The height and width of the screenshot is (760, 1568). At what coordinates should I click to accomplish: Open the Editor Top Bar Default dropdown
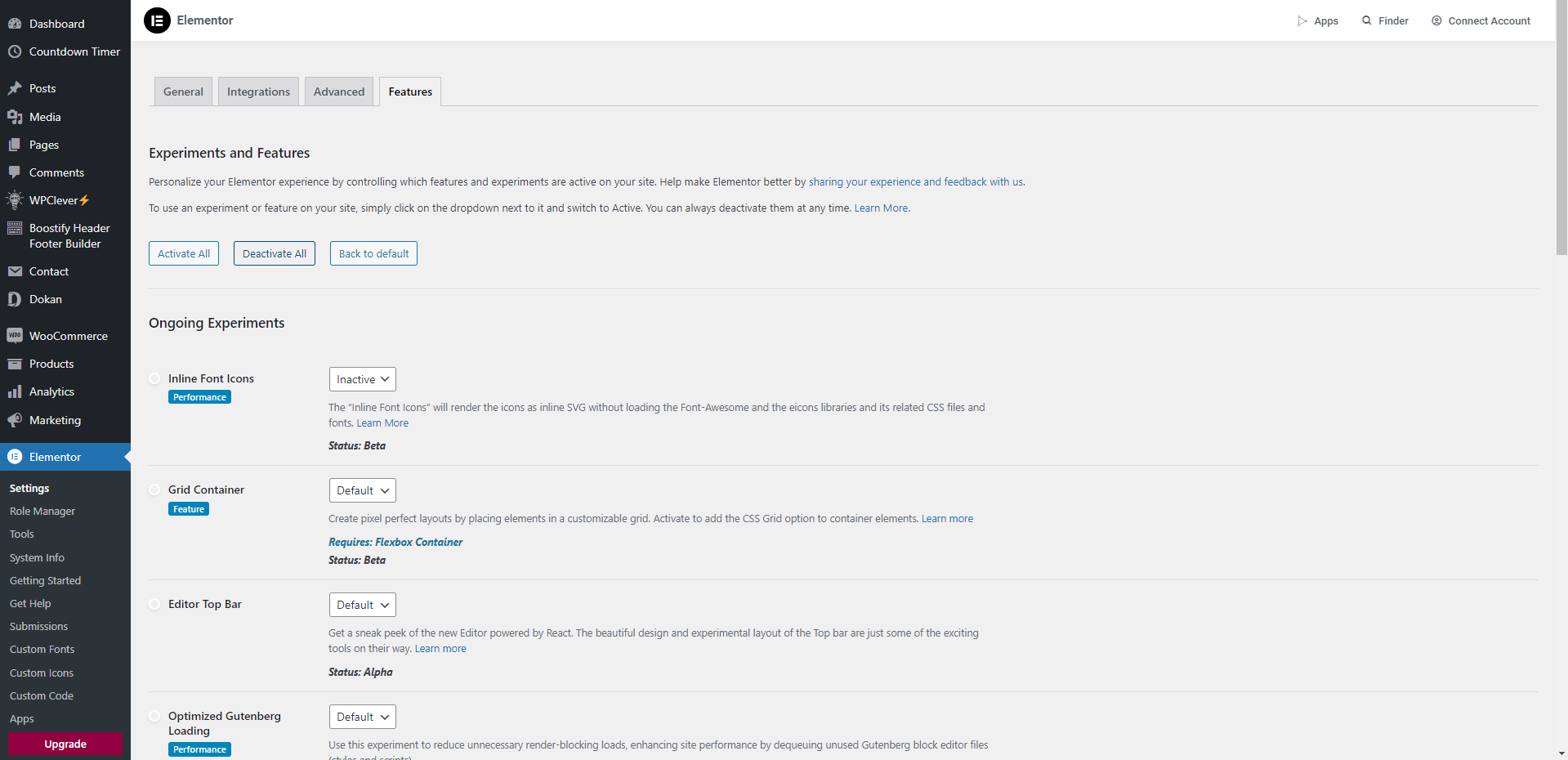[363, 605]
